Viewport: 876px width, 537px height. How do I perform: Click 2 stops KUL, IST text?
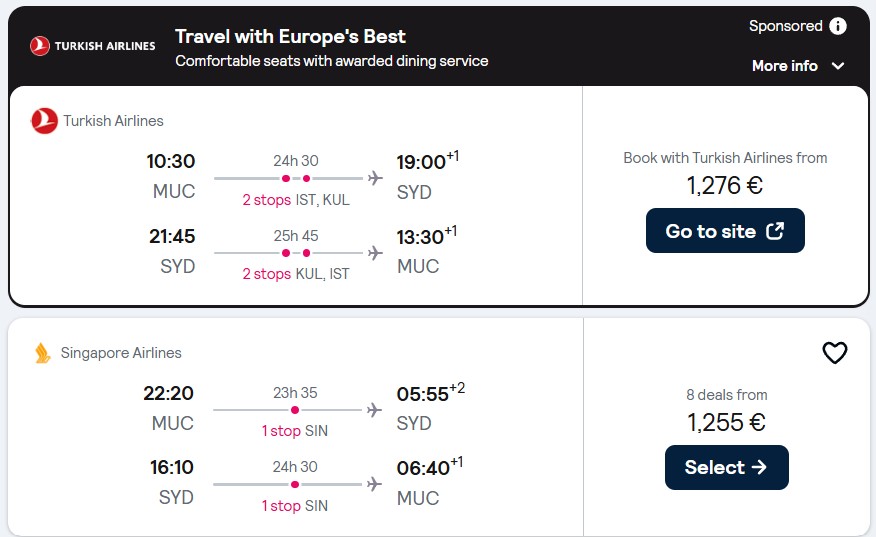pos(296,274)
